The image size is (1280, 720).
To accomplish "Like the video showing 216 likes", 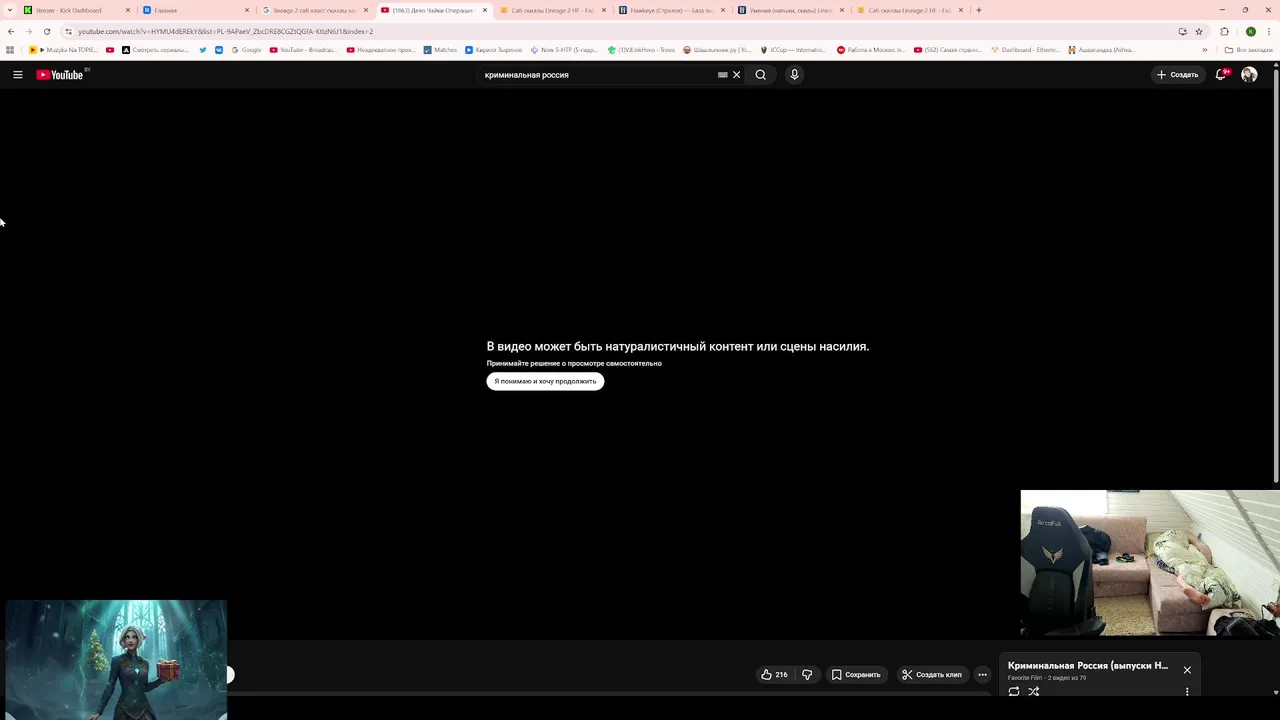I will (774, 675).
